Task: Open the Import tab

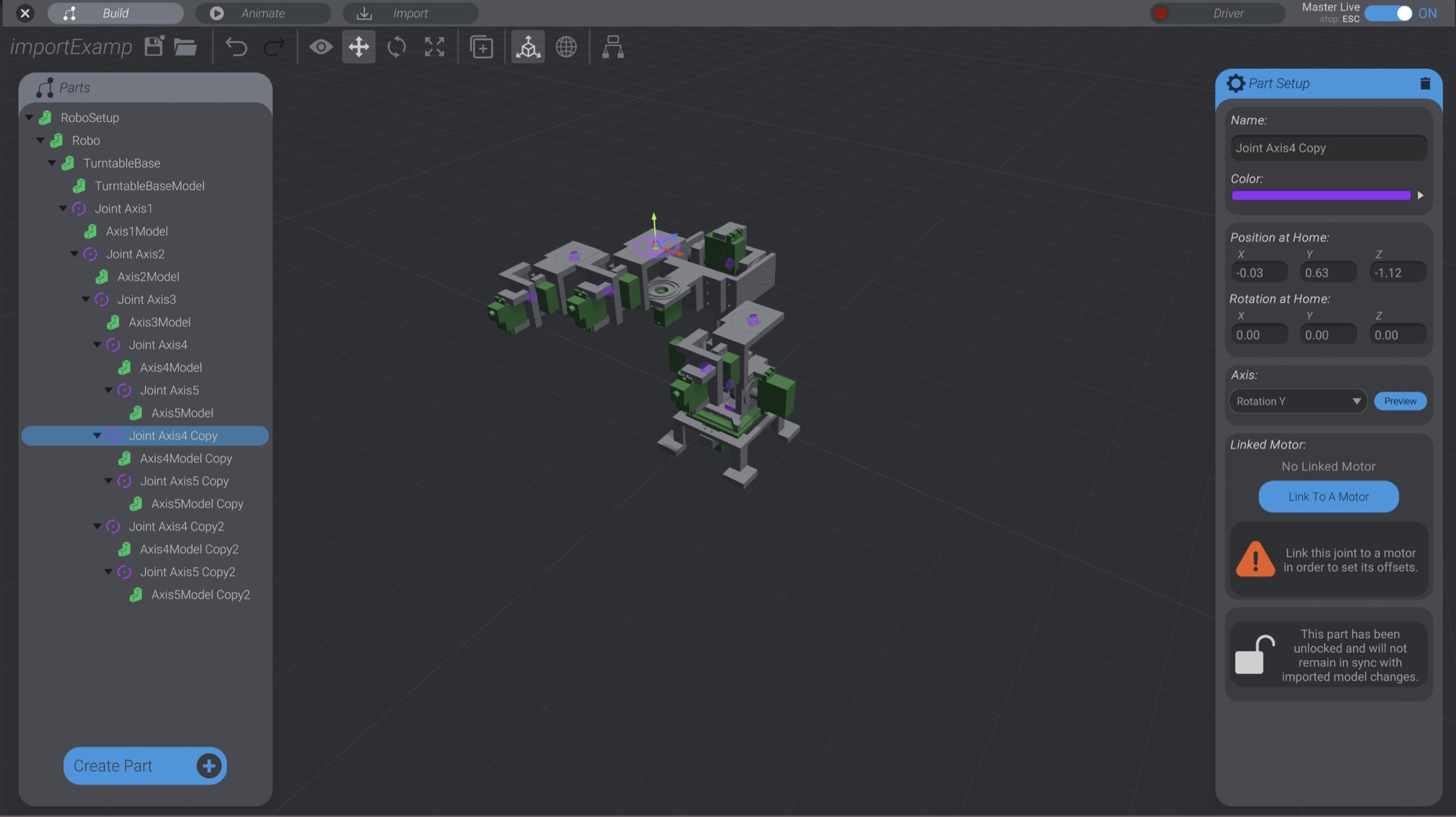Action: click(x=409, y=13)
